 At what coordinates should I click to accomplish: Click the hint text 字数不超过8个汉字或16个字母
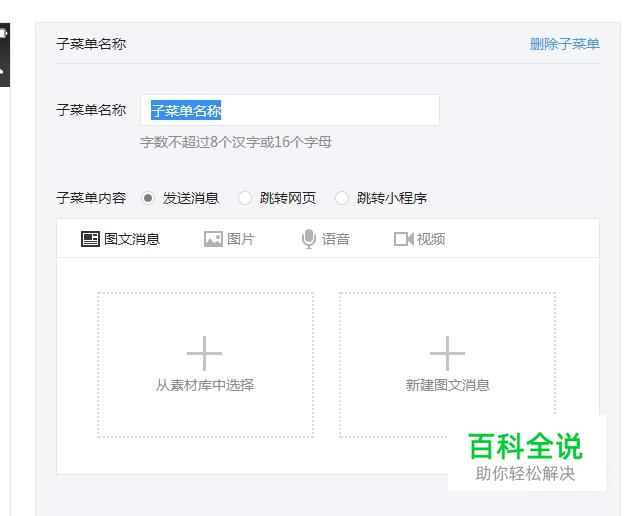pos(236,142)
